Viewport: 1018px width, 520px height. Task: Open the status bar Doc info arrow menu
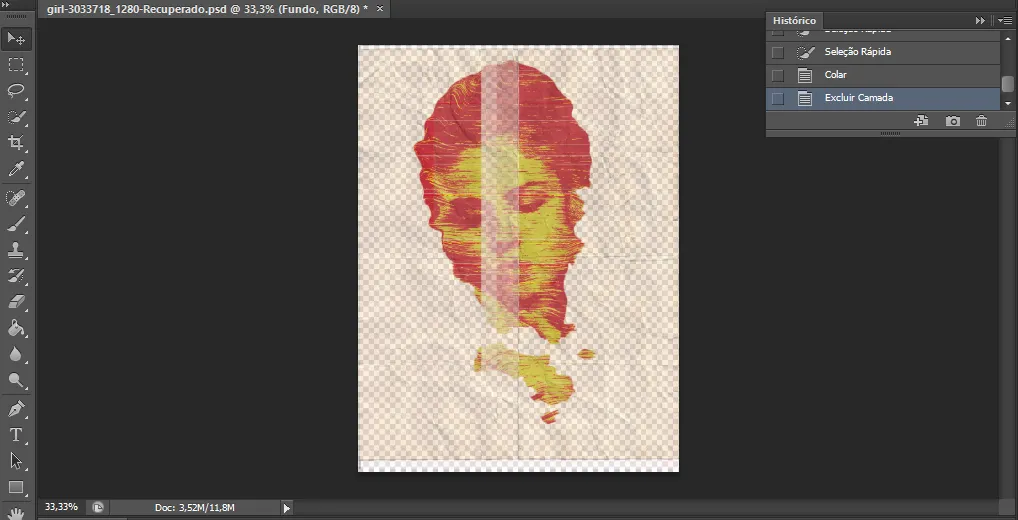(286, 508)
